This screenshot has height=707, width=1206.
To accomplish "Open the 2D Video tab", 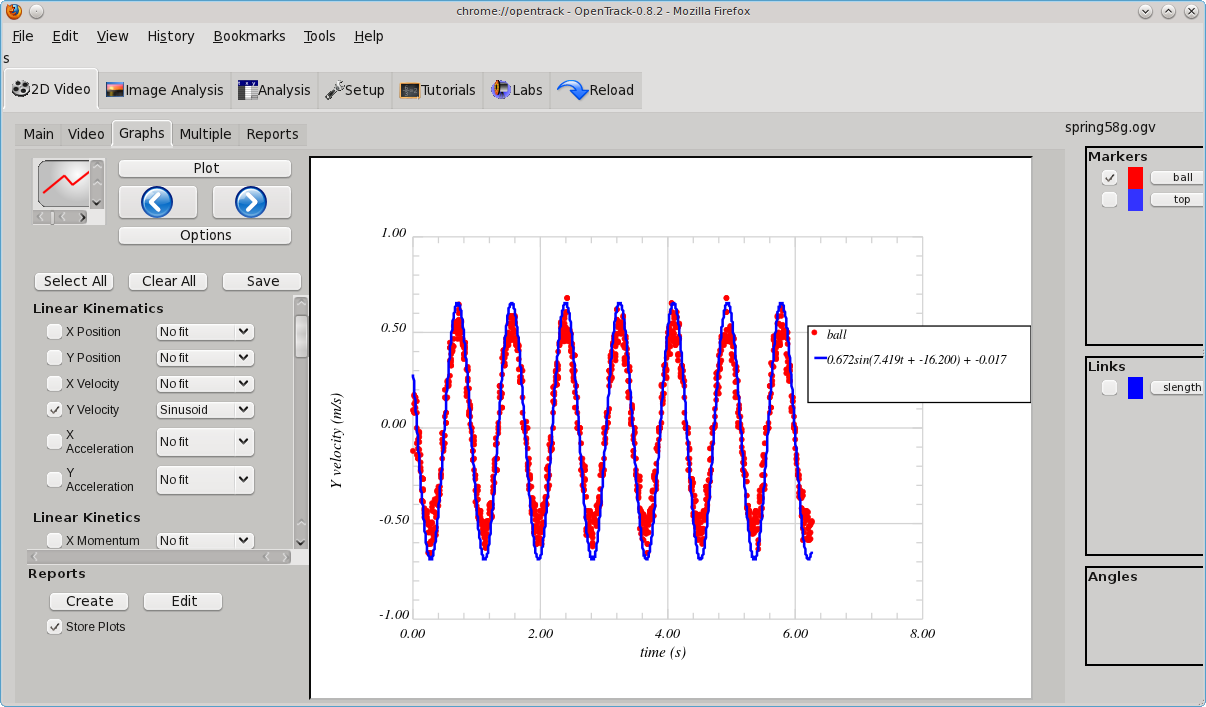I will click(x=51, y=90).
